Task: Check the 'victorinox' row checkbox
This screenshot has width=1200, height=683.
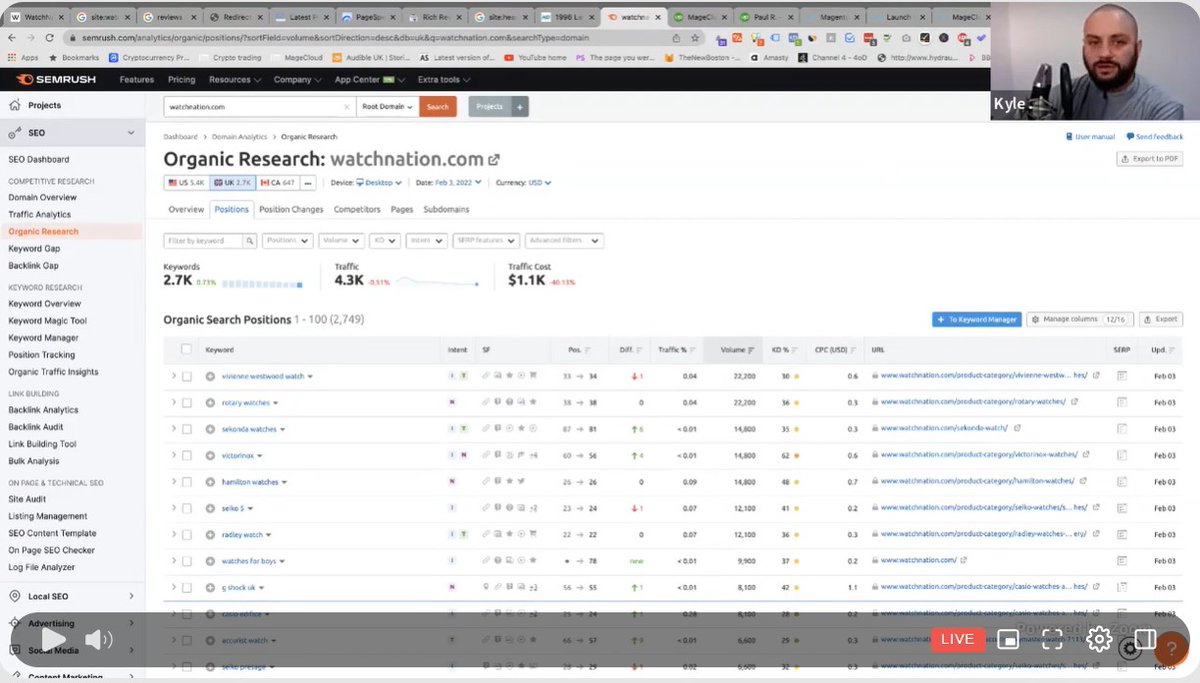Action: click(186, 455)
